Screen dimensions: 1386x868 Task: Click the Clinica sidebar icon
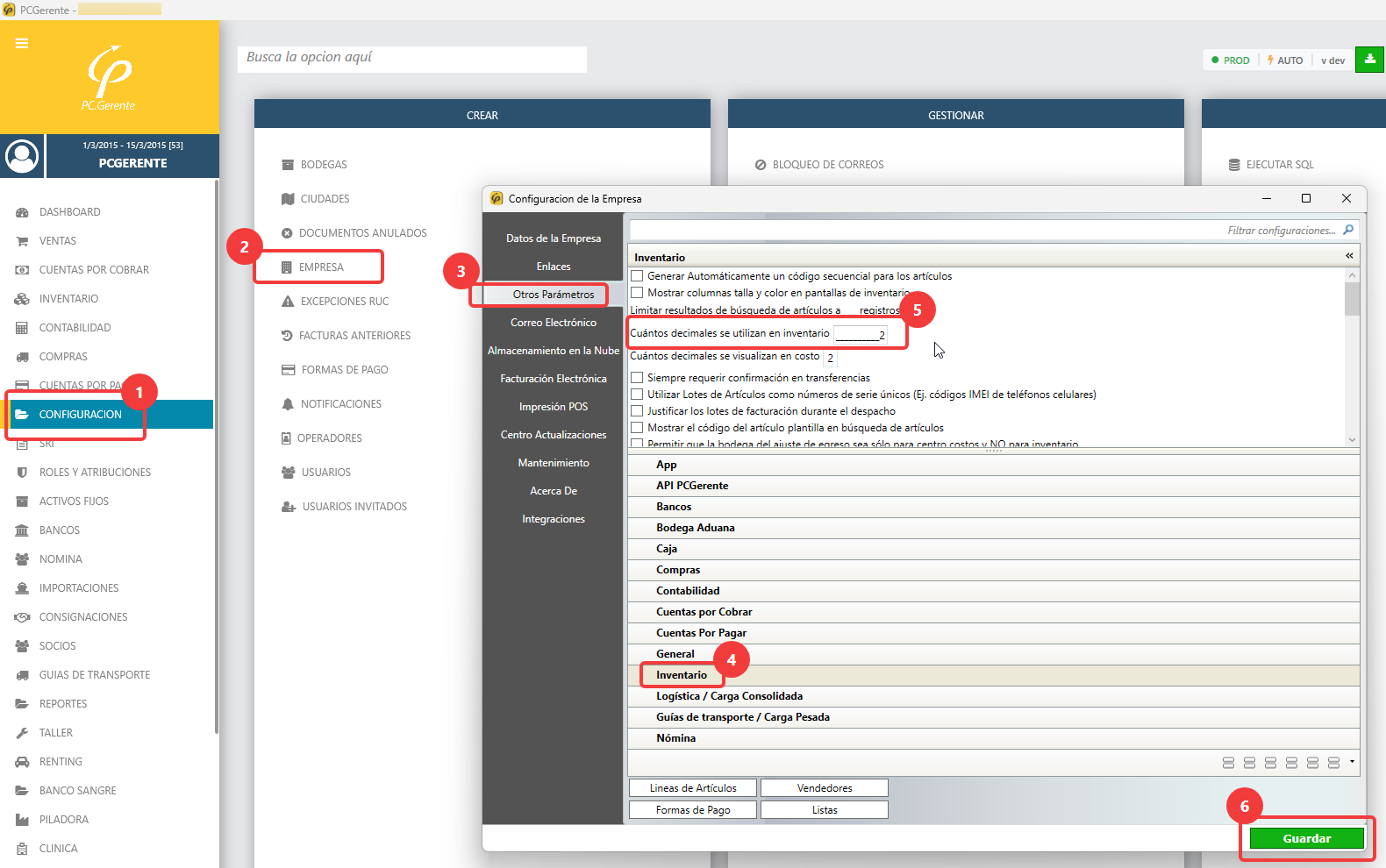[x=22, y=849]
